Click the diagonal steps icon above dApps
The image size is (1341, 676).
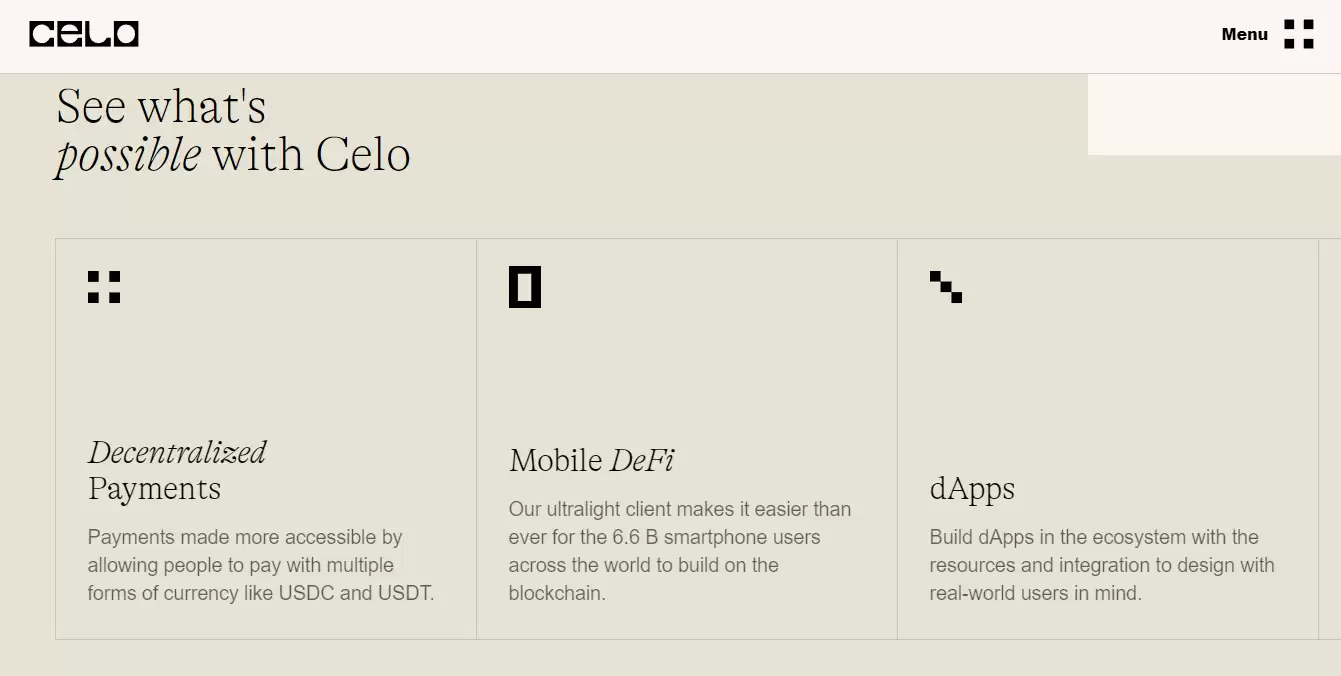click(946, 287)
